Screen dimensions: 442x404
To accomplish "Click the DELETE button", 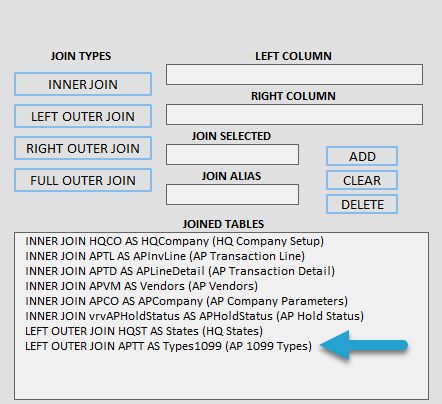I will click(x=362, y=204).
